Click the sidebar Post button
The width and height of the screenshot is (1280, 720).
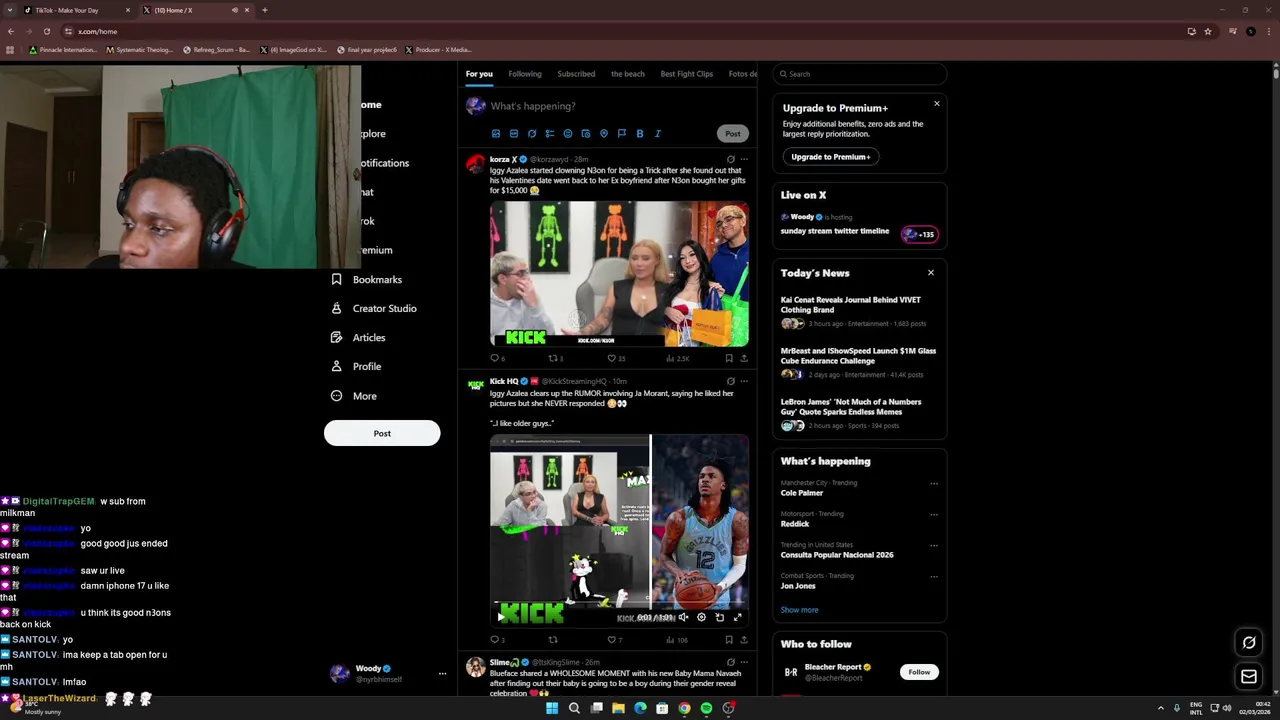click(382, 433)
